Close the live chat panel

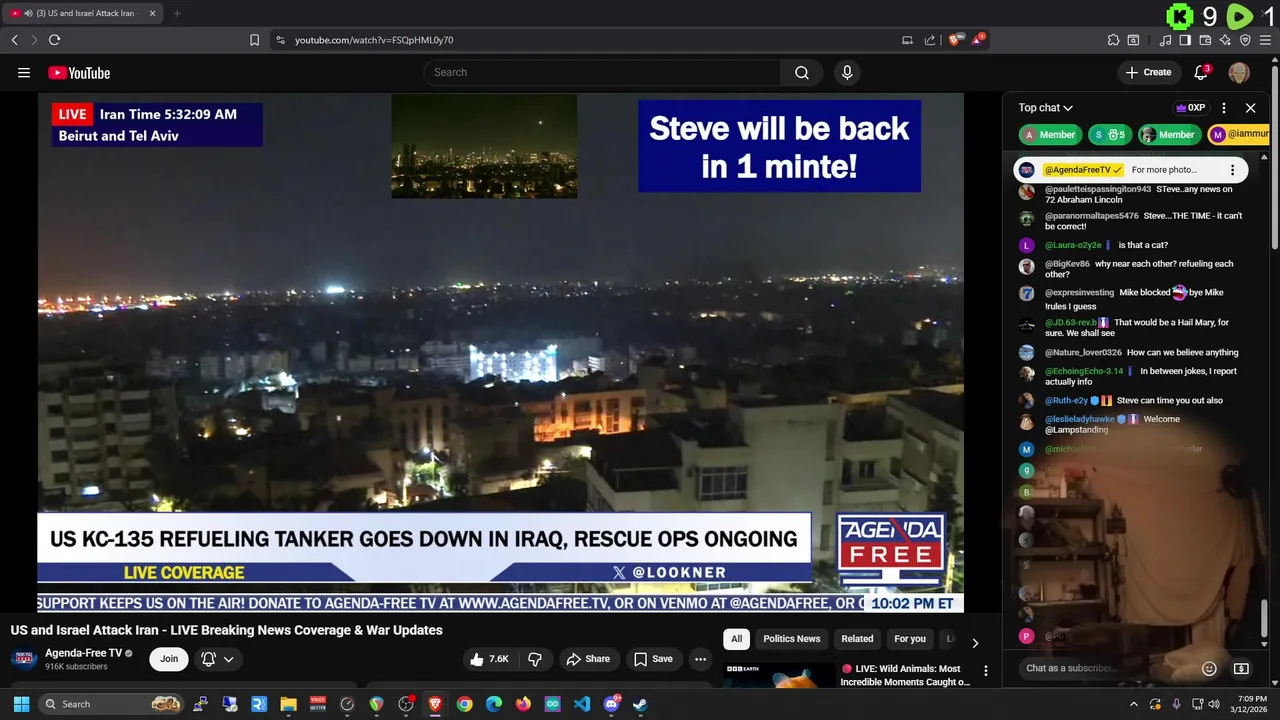pyautogui.click(x=1250, y=108)
